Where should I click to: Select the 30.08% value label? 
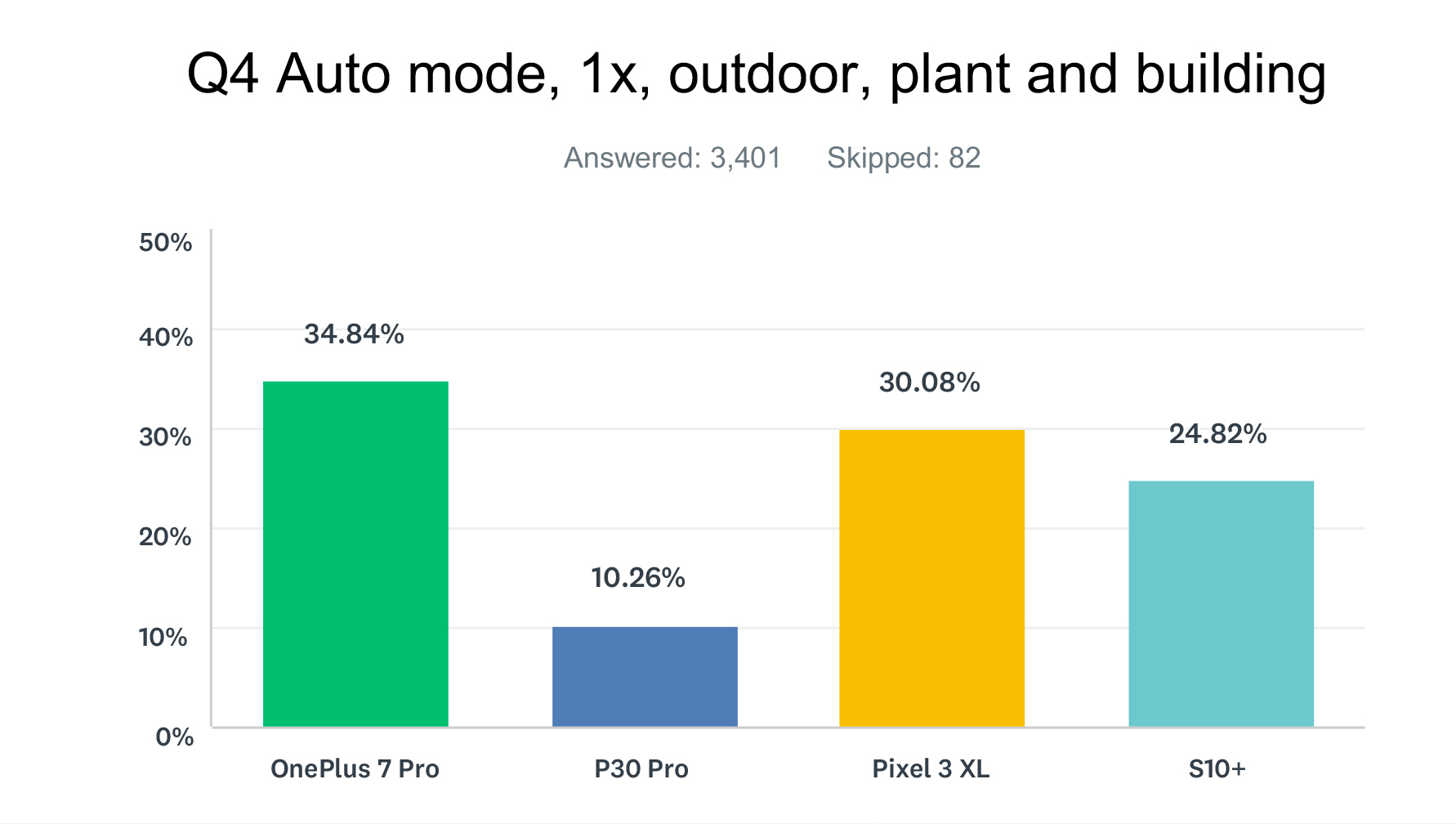coord(930,382)
